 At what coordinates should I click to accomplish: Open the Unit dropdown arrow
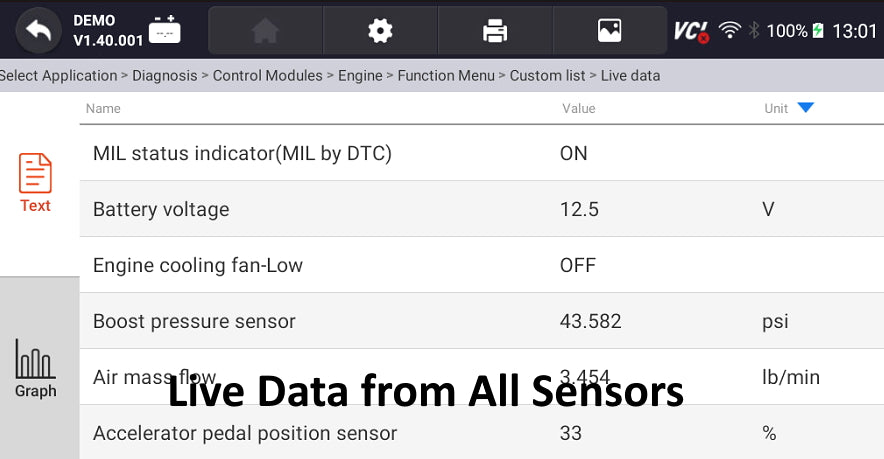pyautogui.click(x=806, y=108)
